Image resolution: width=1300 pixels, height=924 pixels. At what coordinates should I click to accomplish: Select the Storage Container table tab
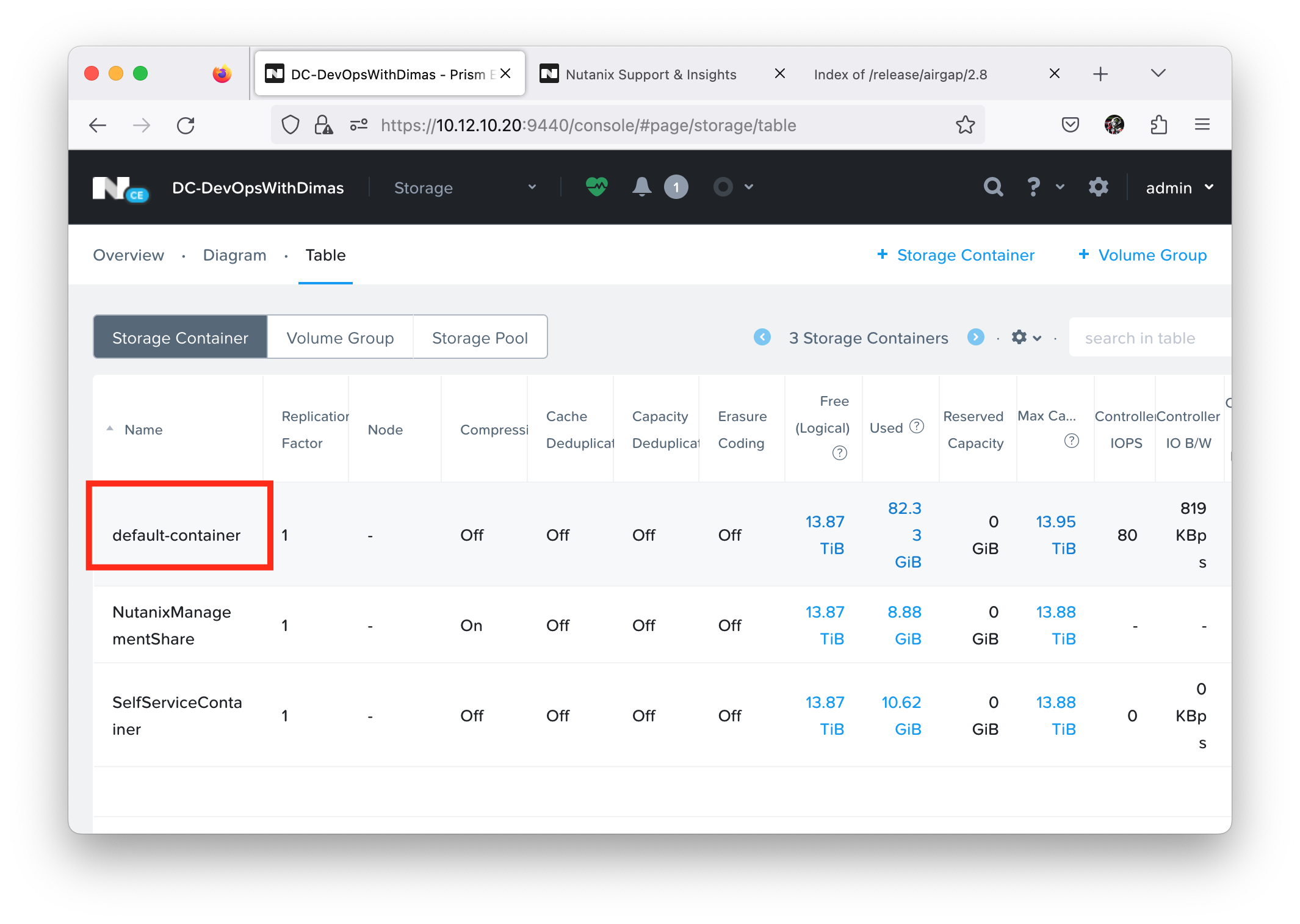[x=180, y=337]
